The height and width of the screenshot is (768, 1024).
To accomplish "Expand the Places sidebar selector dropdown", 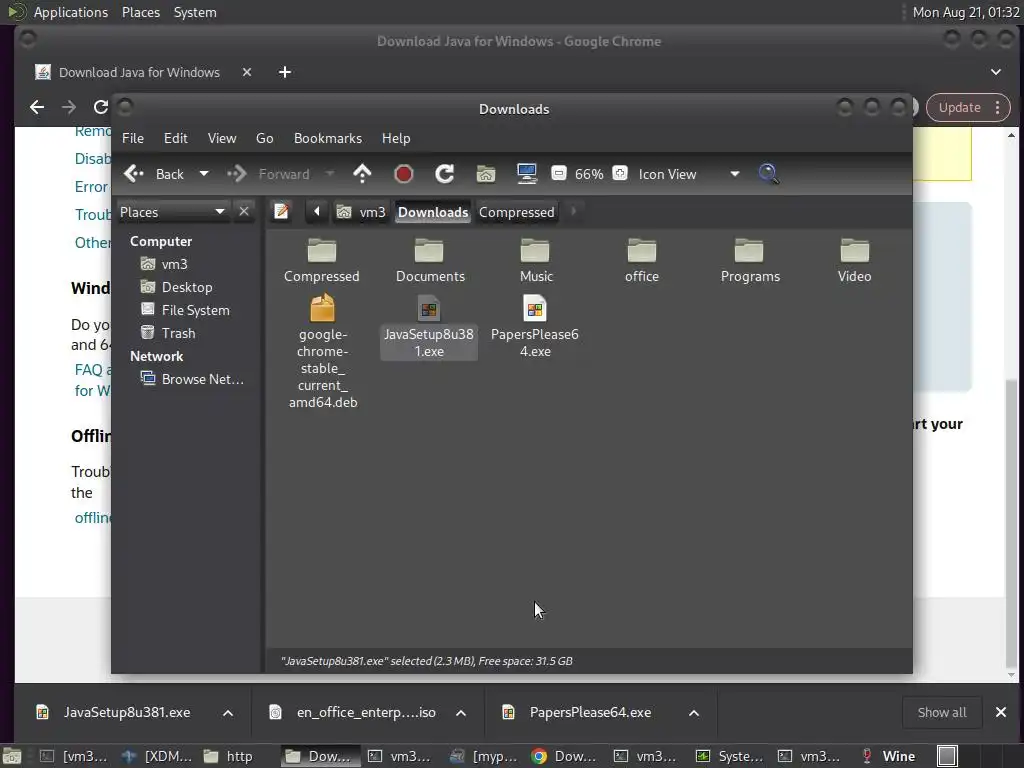I will [x=172, y=212].
